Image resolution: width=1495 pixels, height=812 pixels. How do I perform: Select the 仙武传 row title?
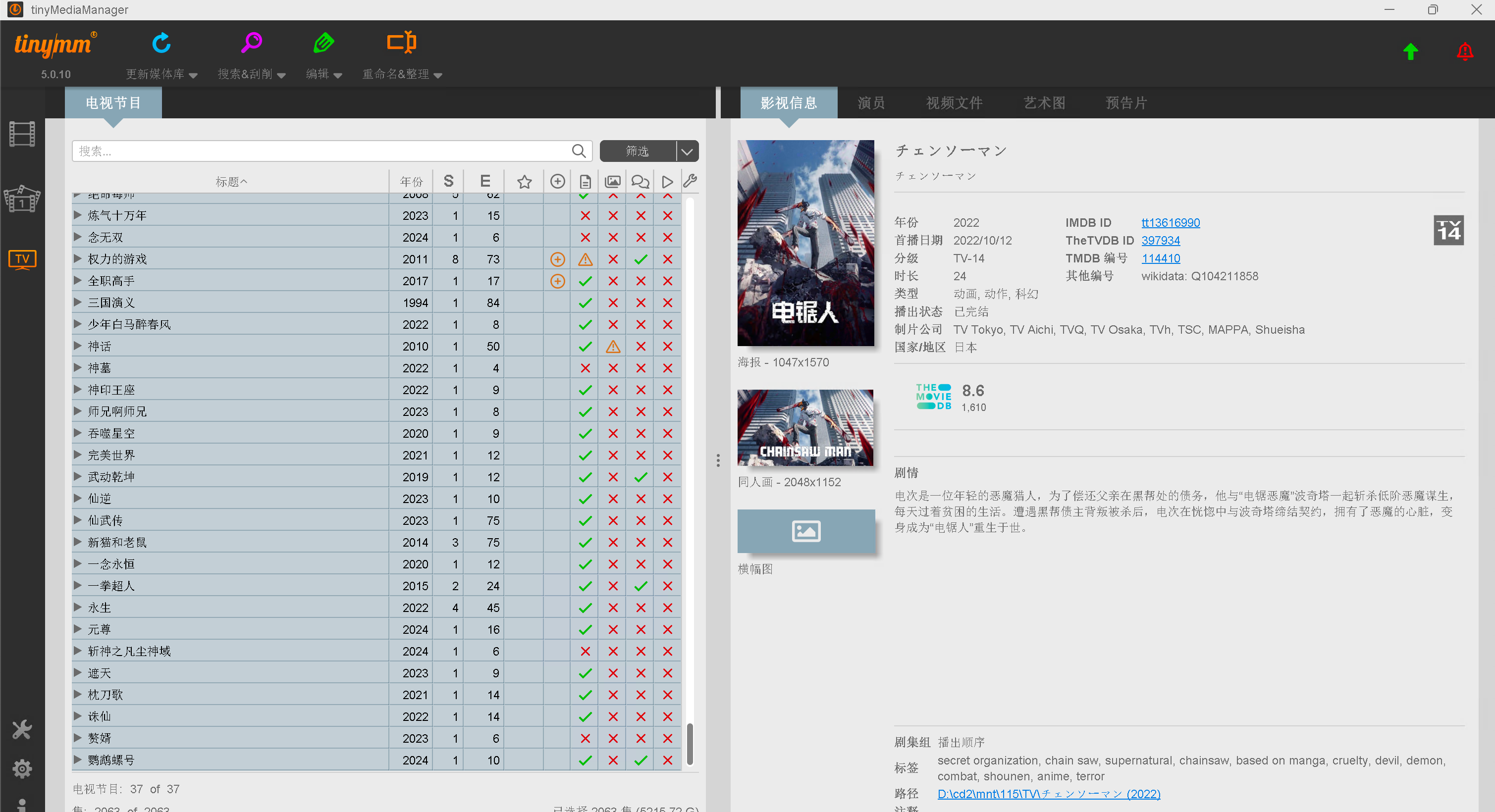(x=105, y=520)
